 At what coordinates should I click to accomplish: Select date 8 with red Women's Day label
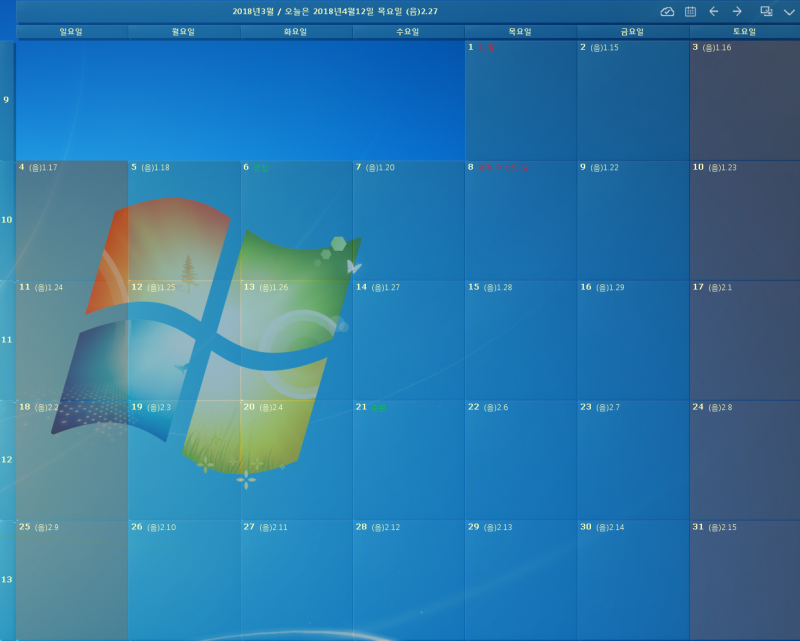coord(521,220)
